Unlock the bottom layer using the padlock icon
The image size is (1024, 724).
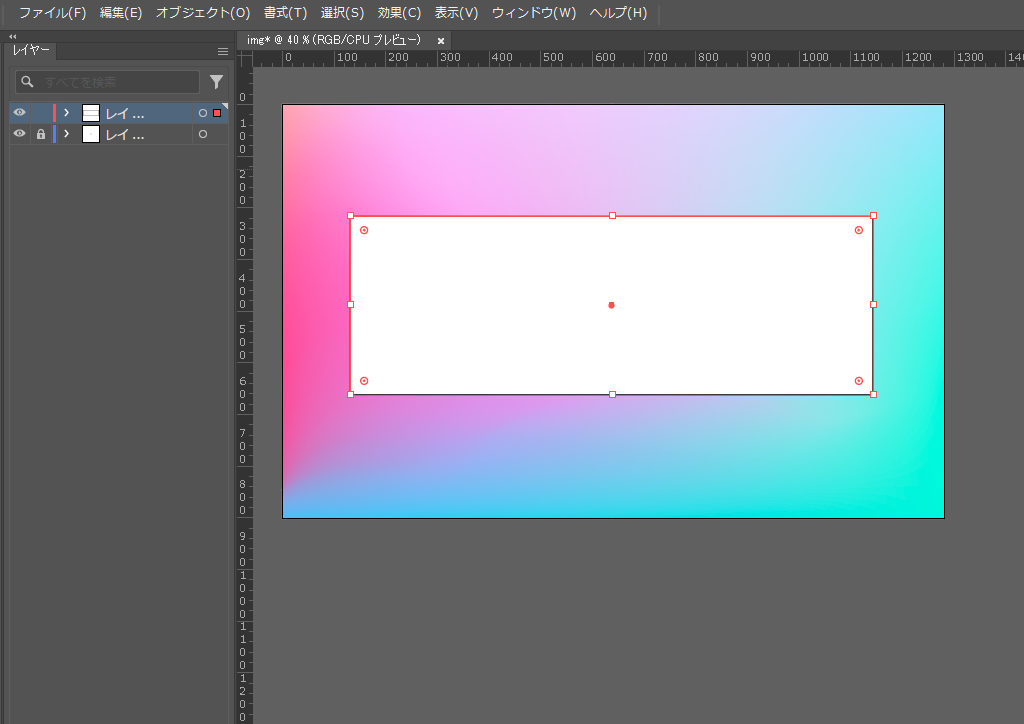click(x=41, y=134)
